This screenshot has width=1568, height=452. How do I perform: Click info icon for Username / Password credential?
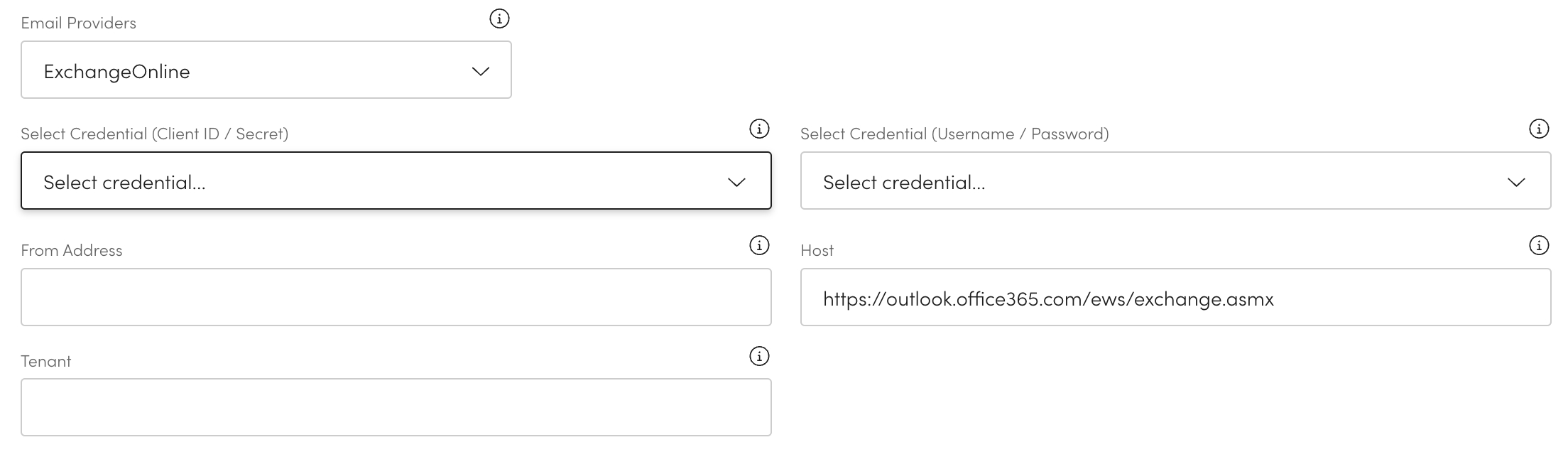1538,129
